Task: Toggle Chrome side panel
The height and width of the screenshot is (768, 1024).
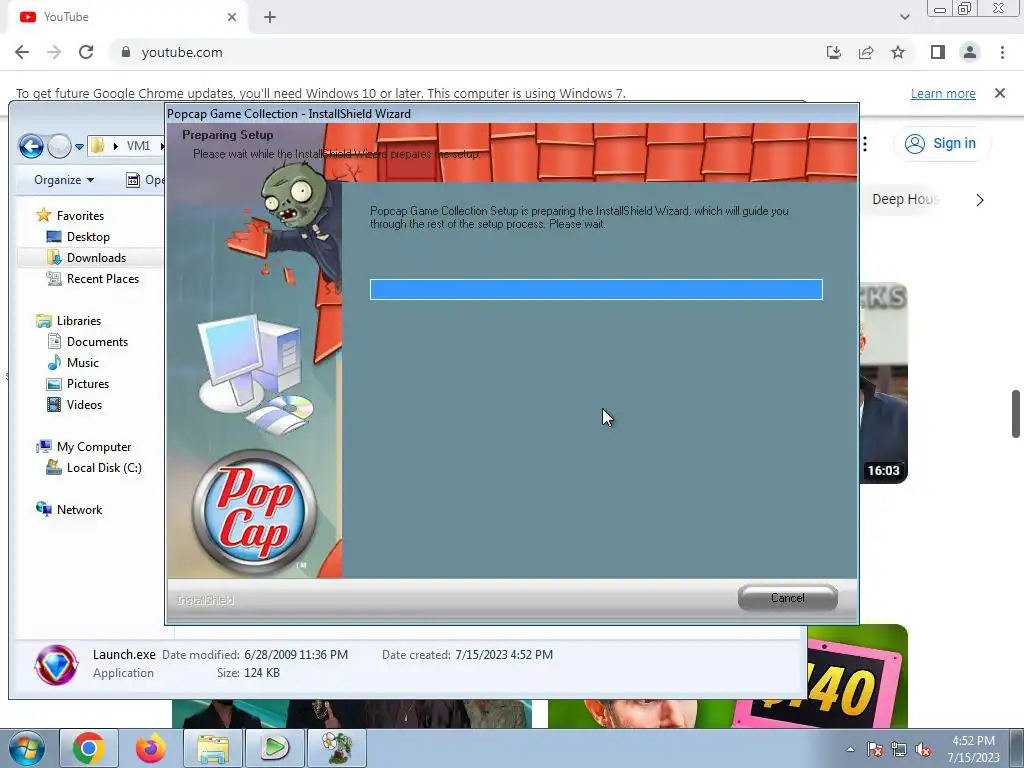Action: [938, 52]
